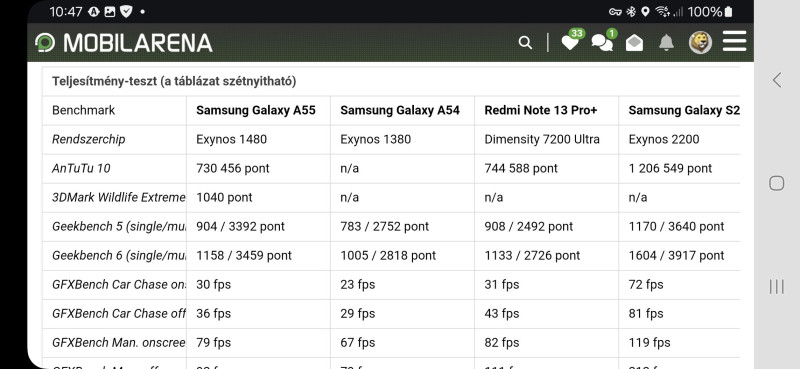Open favorites heart icon with 33 badge
This screenshot has width=800, height=369.
click(x=572, y=41)
